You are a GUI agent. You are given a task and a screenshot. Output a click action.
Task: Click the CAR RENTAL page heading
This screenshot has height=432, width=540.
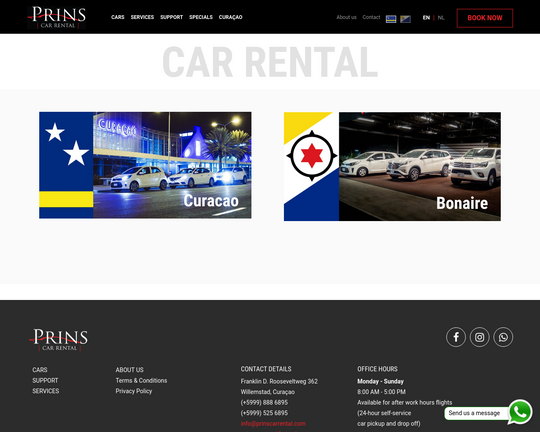(x=270, y=62)
